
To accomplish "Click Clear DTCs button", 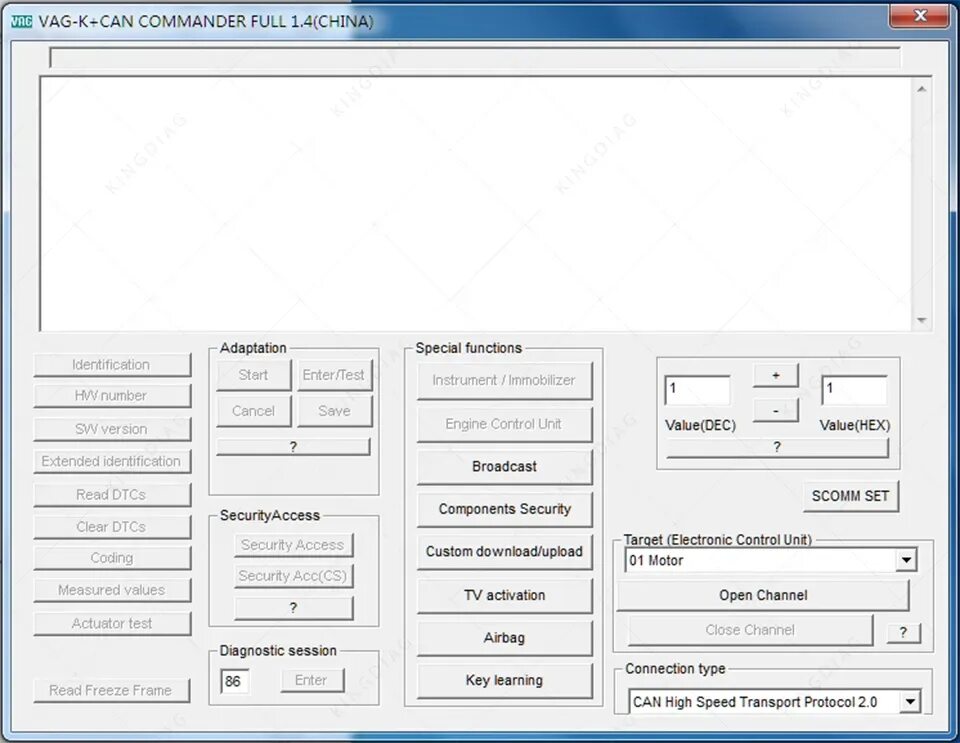I will [x=112, y=527].
